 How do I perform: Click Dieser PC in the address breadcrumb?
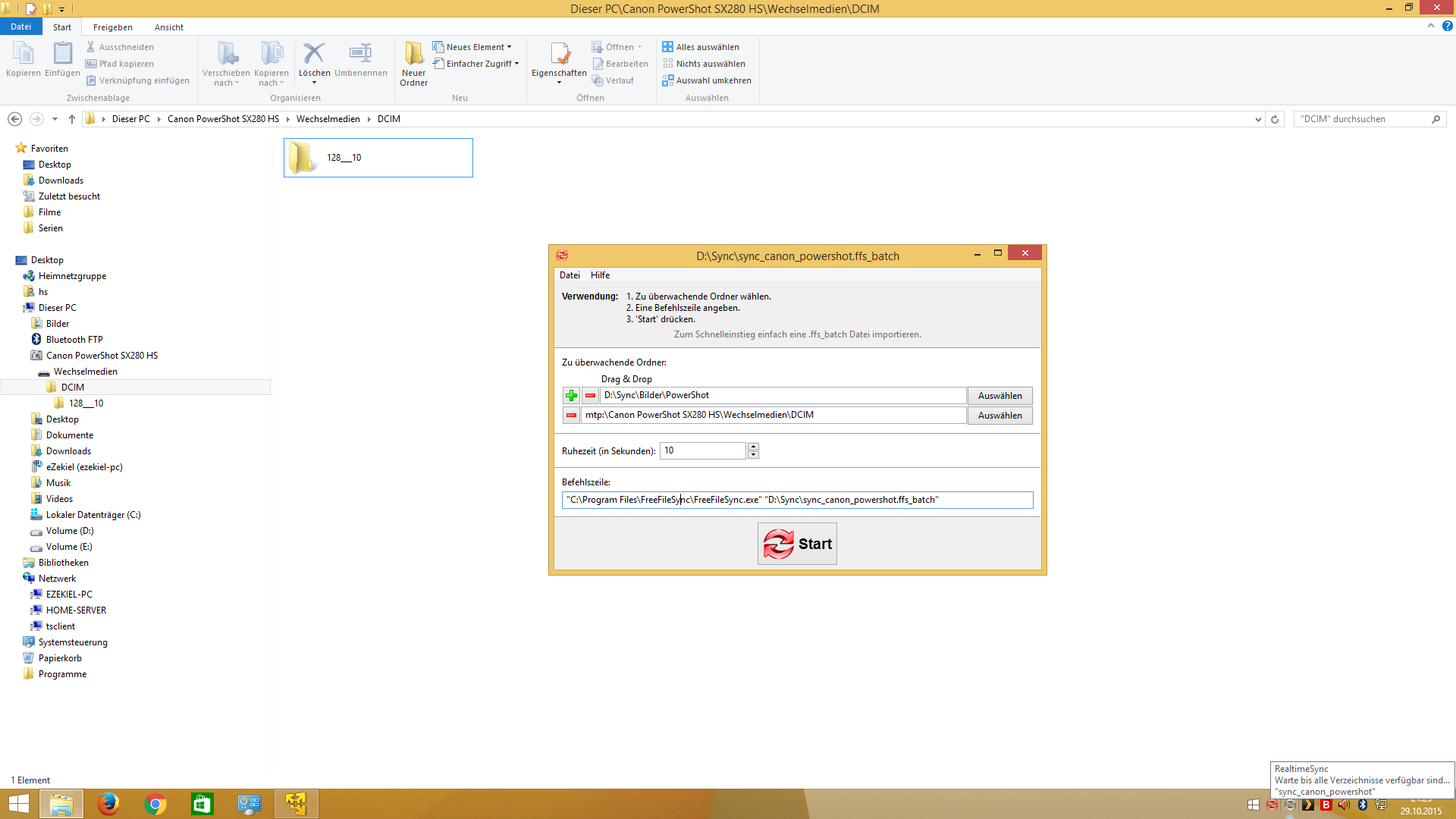pyautogui.click(x=131, y=119)
